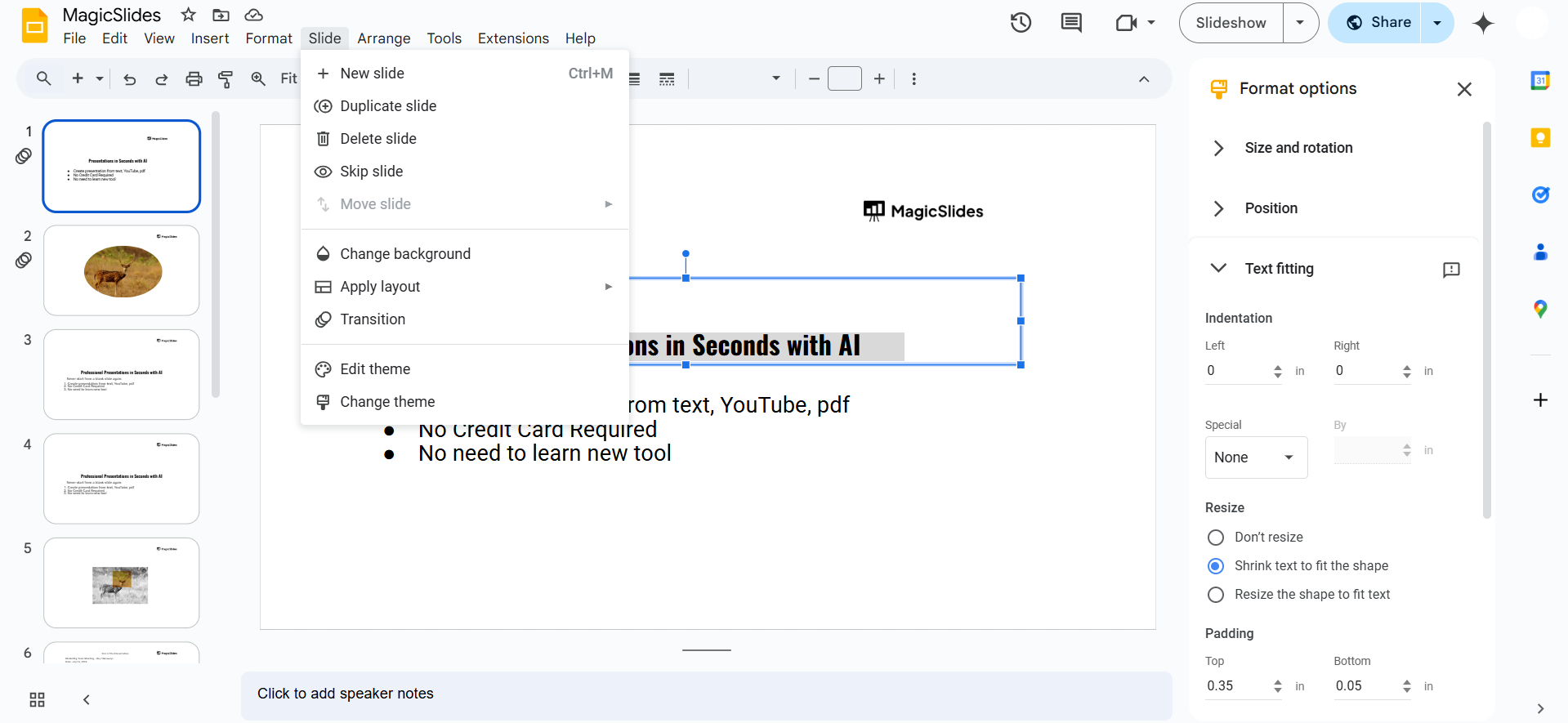Send text fitting feedback
Screen dimensions: 1568x723
[1451, 270]
